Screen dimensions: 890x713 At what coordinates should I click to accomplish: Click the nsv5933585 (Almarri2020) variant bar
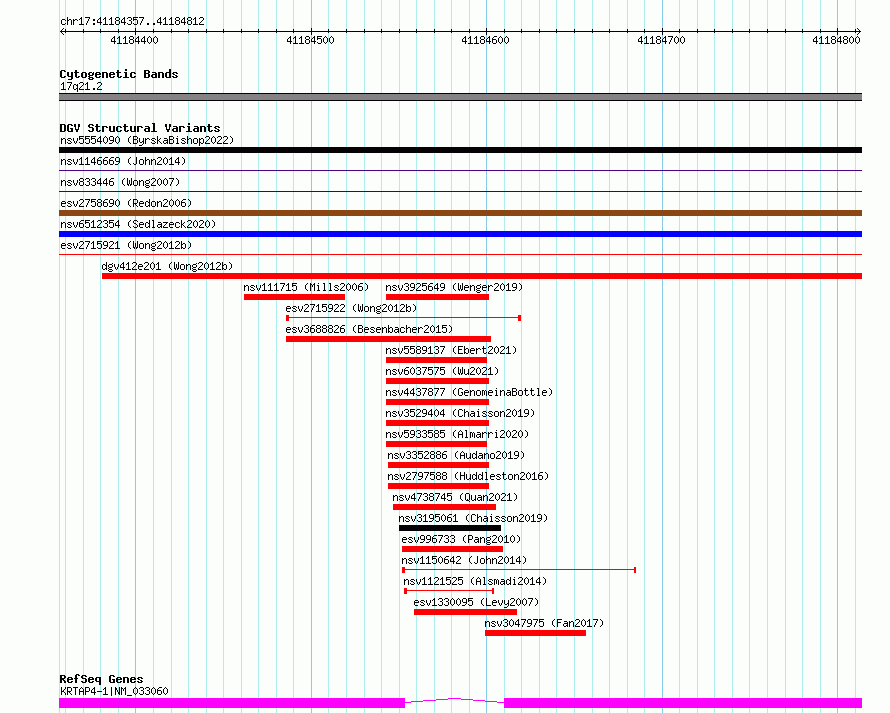pos(436,444)
